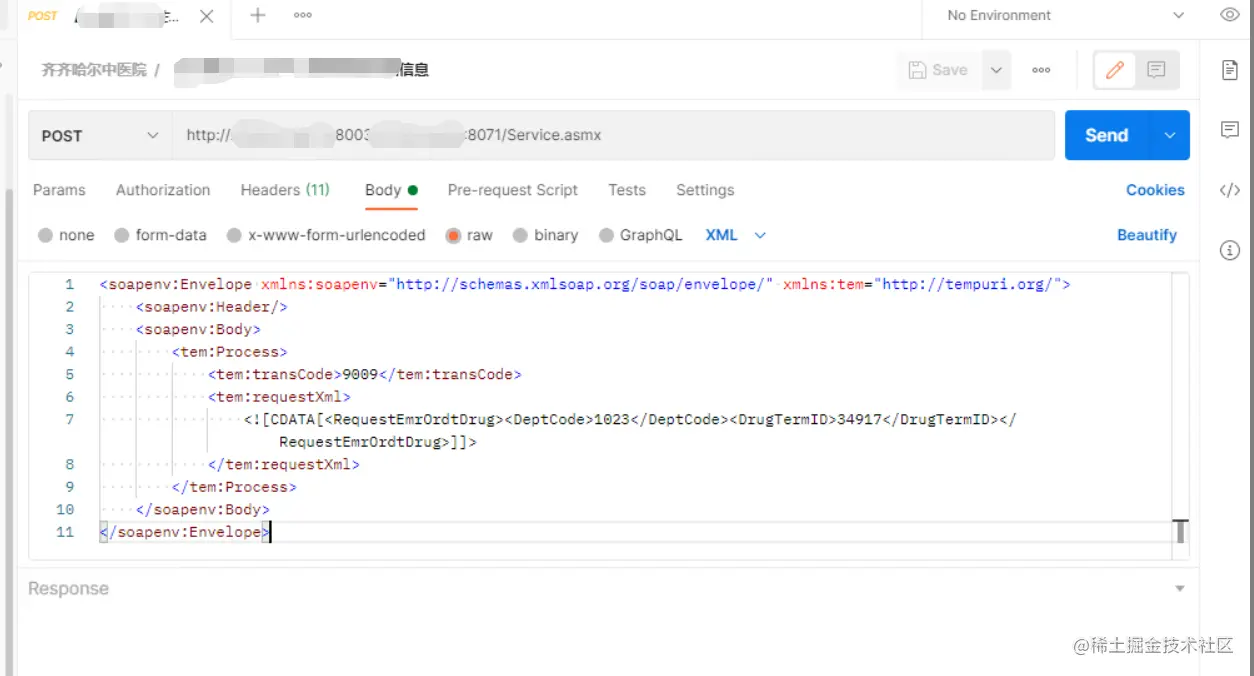
Task: Select the none body type
Action: point(66,235)
